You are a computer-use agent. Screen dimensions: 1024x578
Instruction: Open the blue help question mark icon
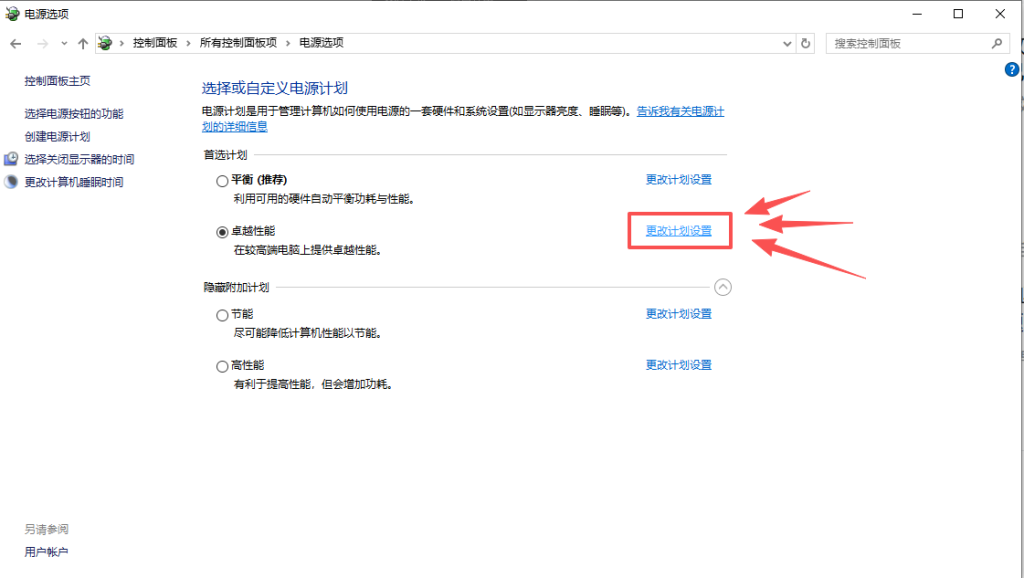1012,70
